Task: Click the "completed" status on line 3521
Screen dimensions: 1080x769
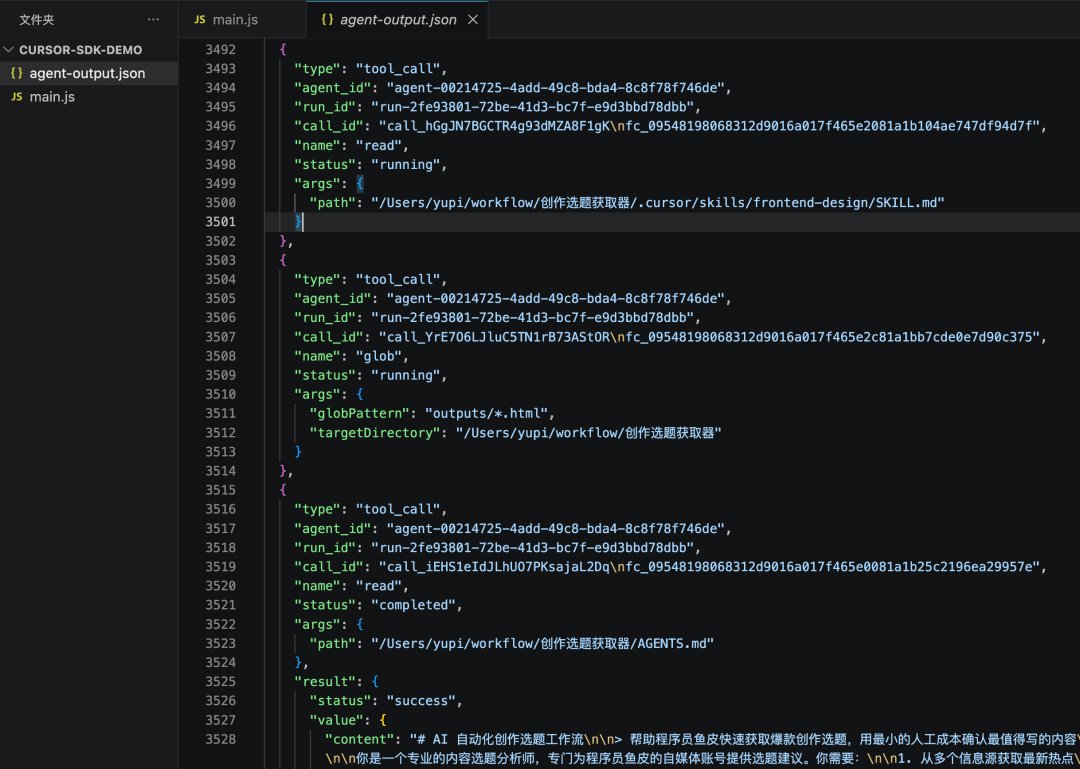Action: 413,605
